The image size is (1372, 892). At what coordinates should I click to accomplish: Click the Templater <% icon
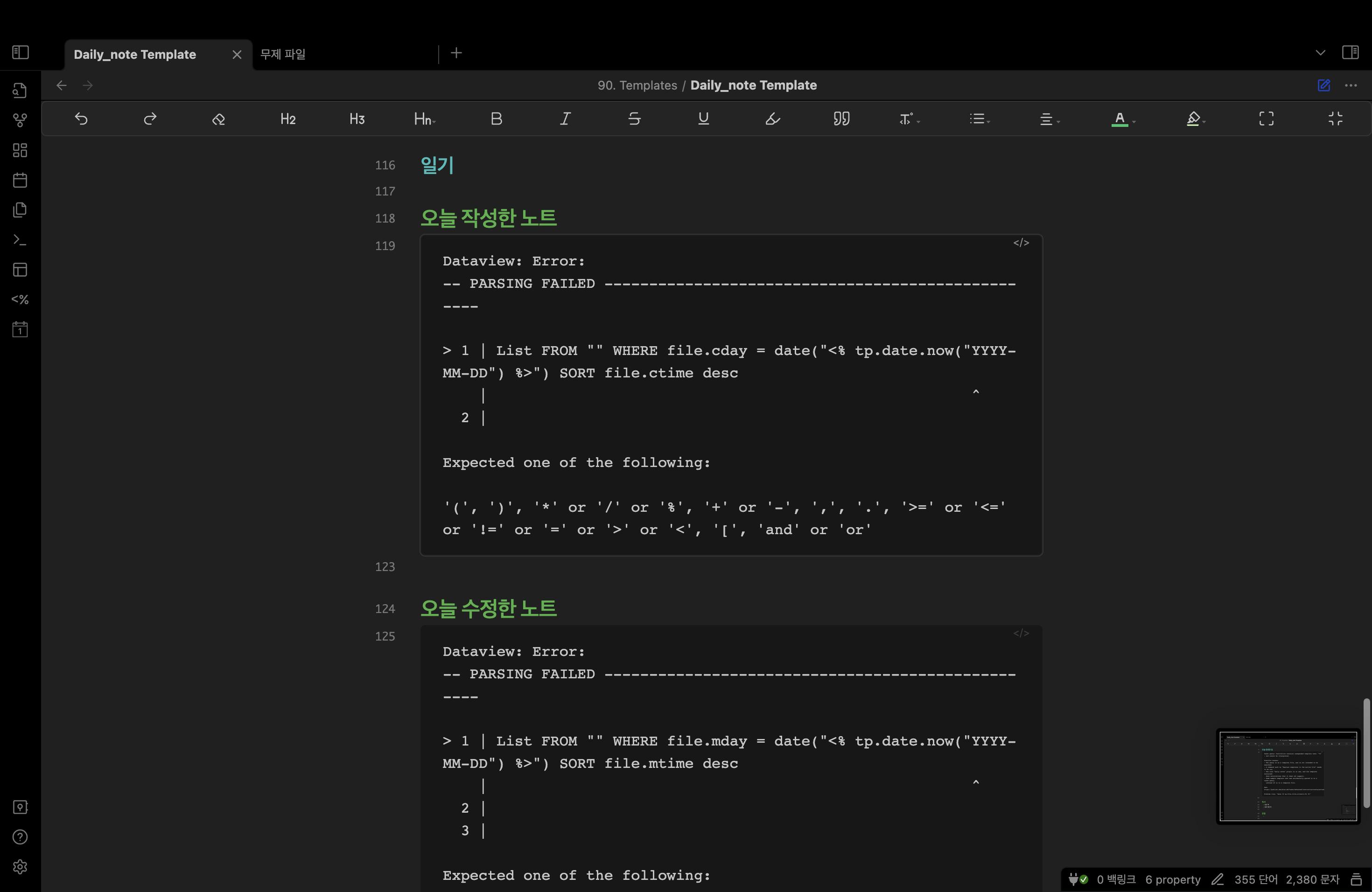pyautogui.click(x=20, y=300)
